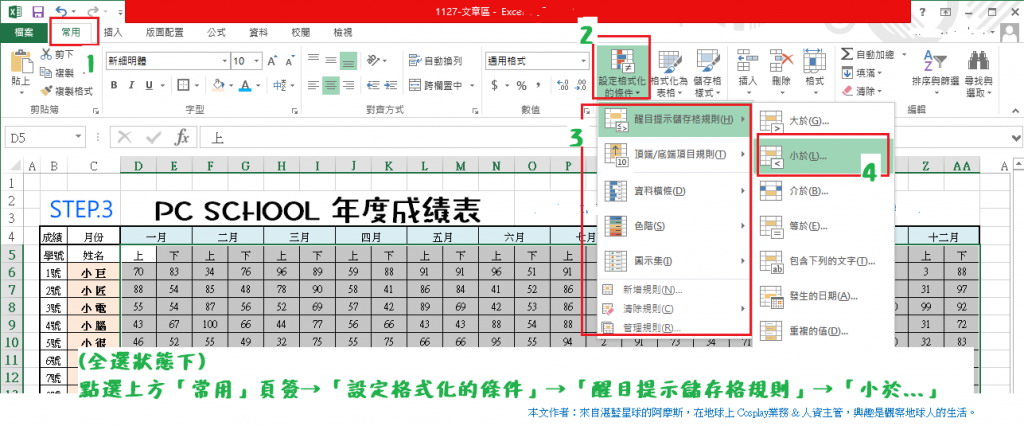Center text horizontally
This screenshot has width=1024, height=426.
point(331,85)
